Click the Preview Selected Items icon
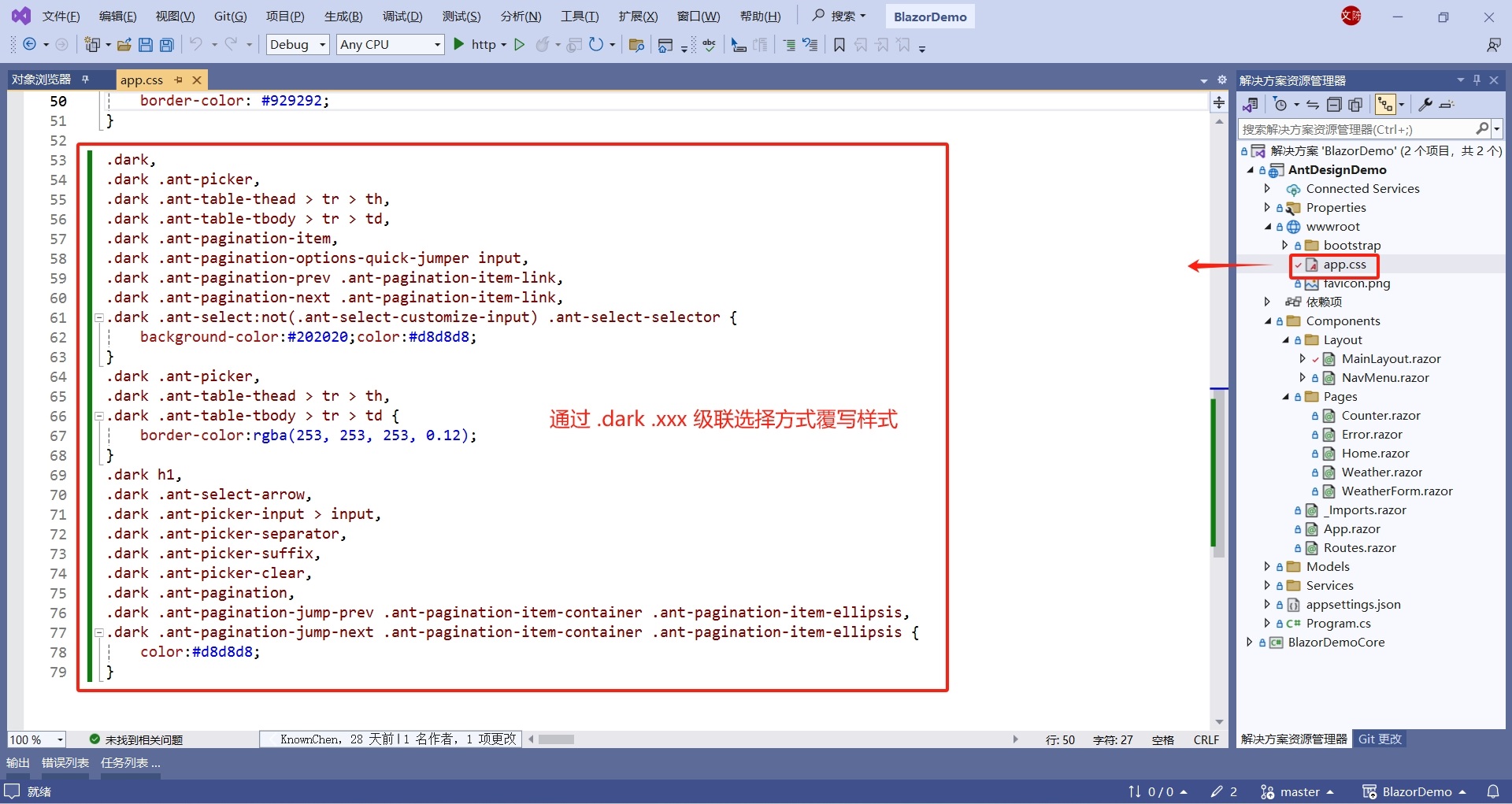1512x804 pixels. pos(1447,105)
